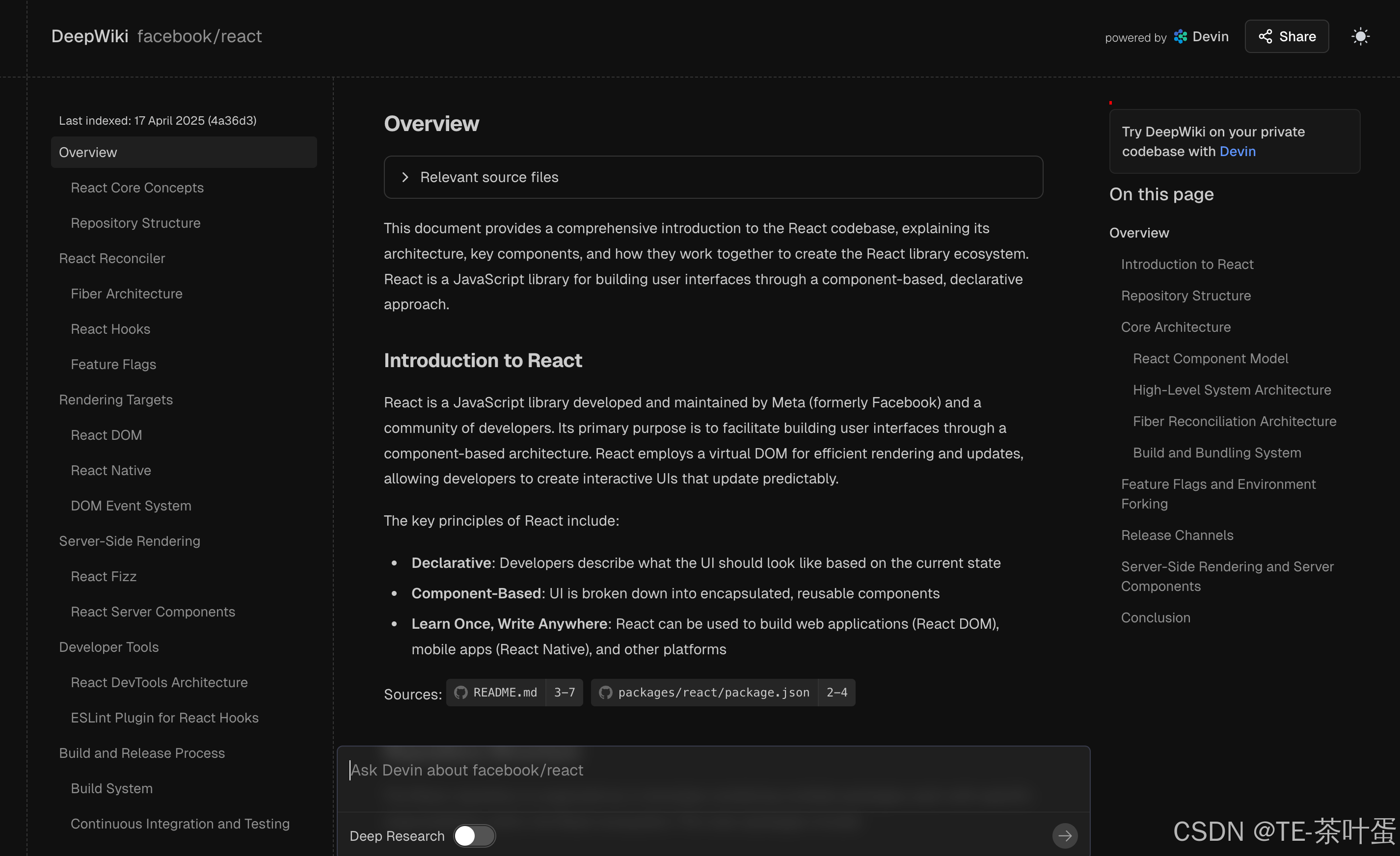Screen dimensions: 1400x856
Task: Click the GitHub icon beside README.md source
Action: pos(461,693)
